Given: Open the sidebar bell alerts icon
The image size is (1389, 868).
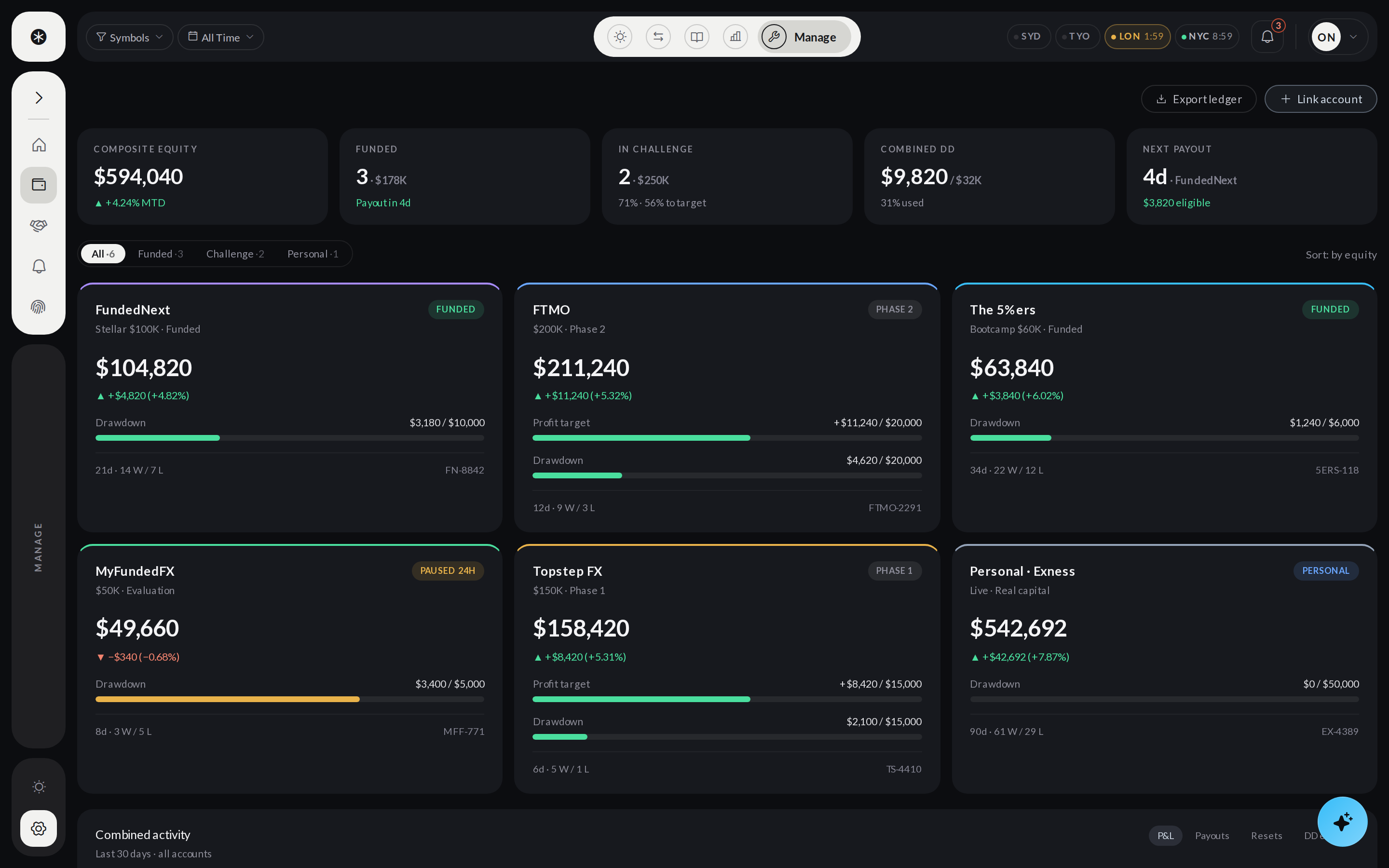Looking at the screenshot, I should tap(39, 266).
